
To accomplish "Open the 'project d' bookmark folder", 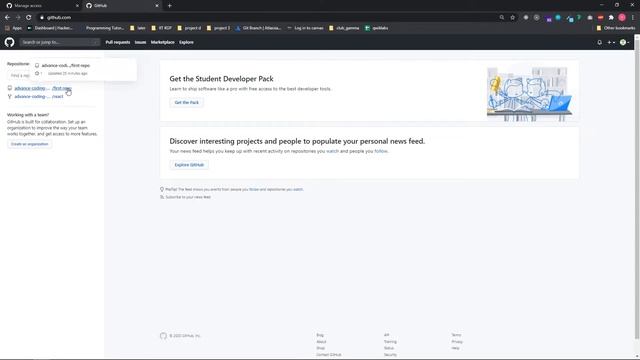I will pos(189,28).
